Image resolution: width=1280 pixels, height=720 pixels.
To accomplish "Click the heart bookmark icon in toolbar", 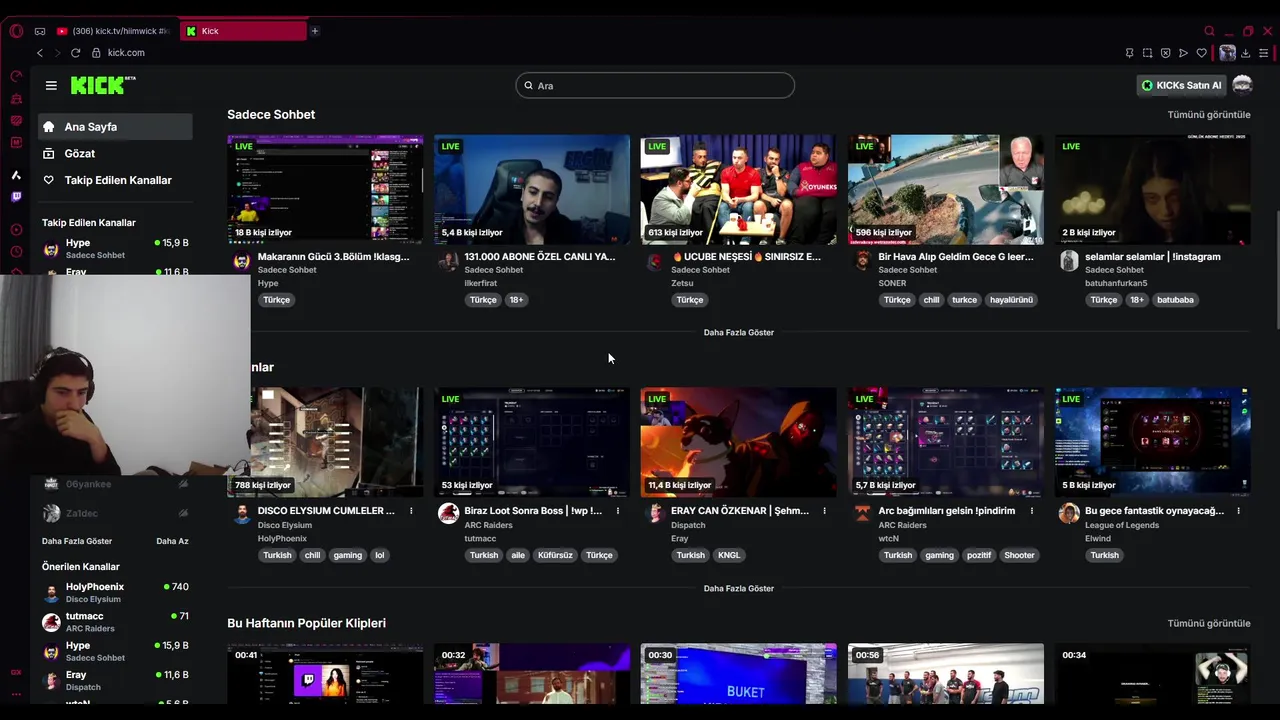I will point(1201,53).
